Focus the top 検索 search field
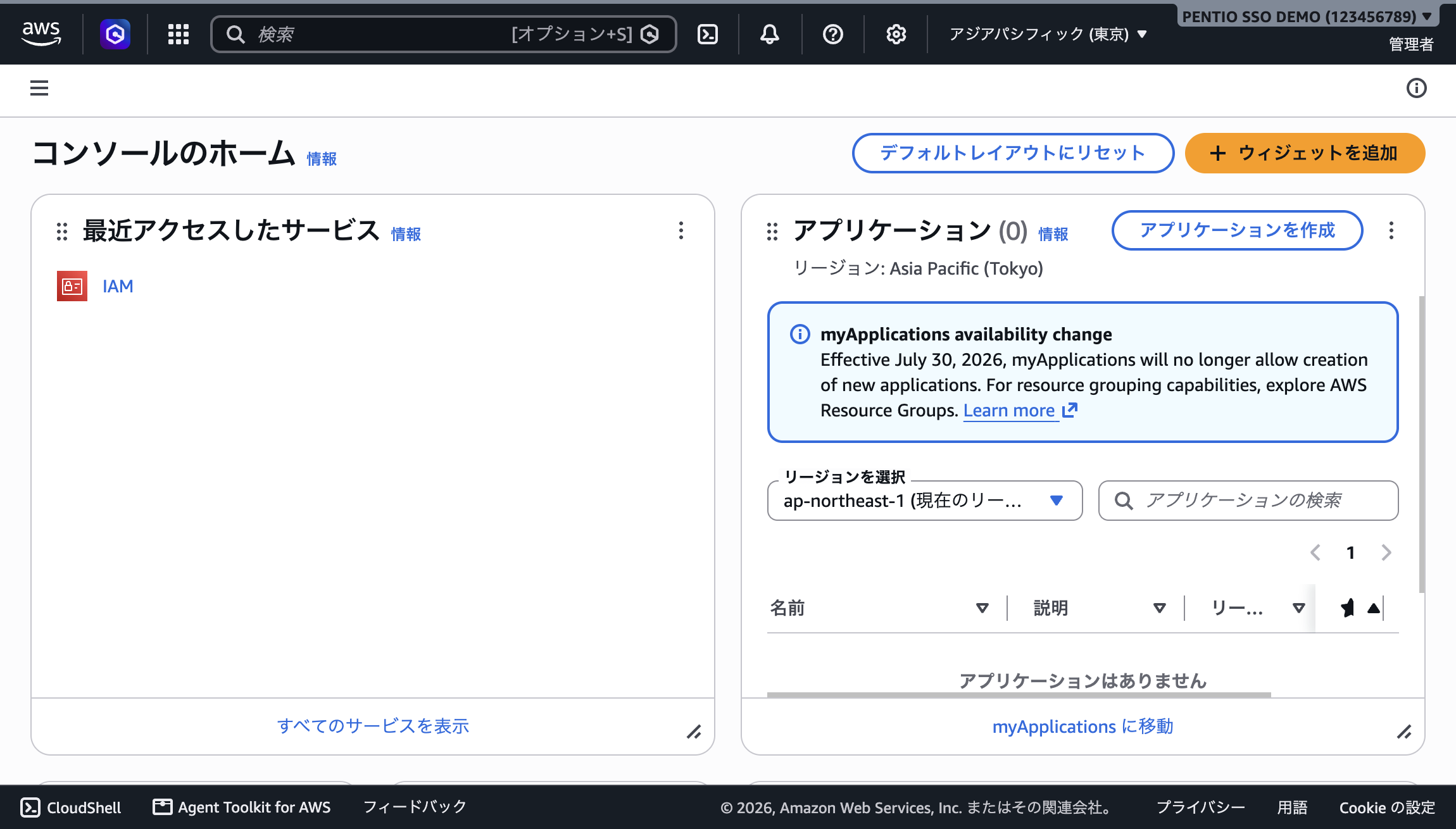Viewport: 1456px width, 829px height. [x=444, y=34]
